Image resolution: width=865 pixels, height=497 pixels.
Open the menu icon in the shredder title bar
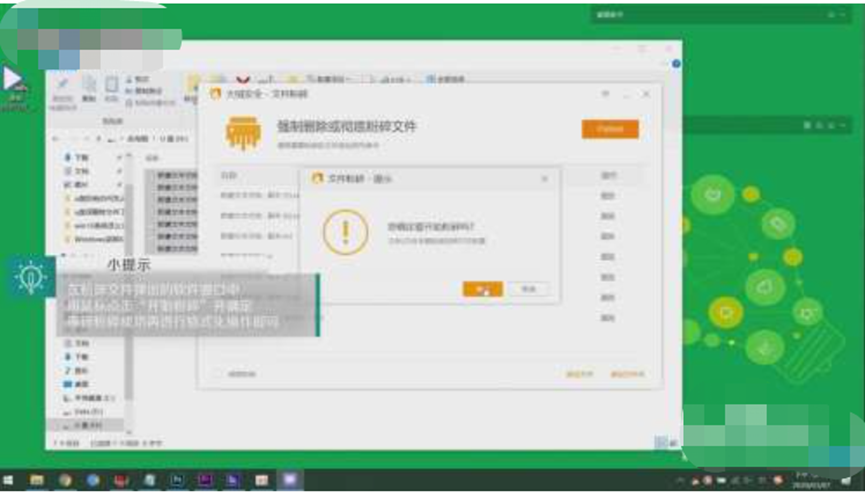pyautogui.click(x=606, y=94)
